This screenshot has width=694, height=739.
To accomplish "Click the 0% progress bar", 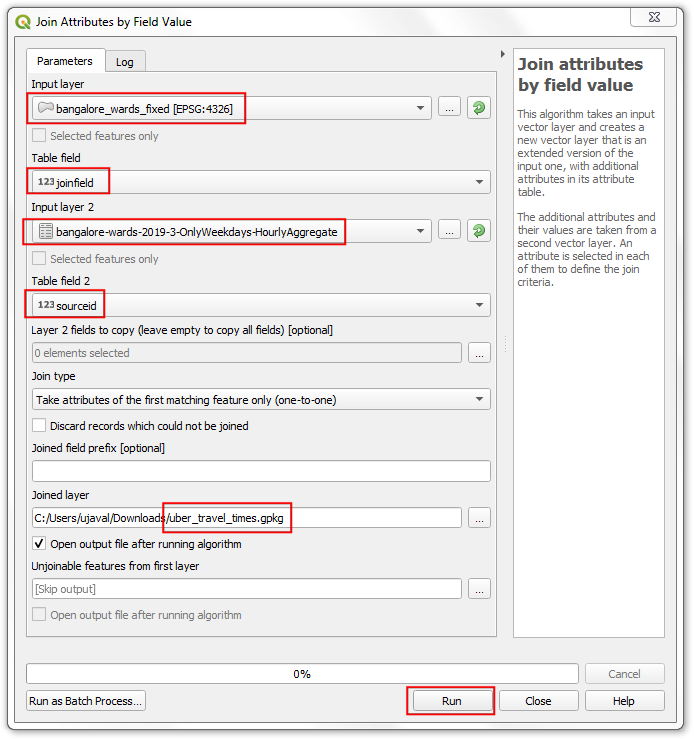I will click(301, 674).
